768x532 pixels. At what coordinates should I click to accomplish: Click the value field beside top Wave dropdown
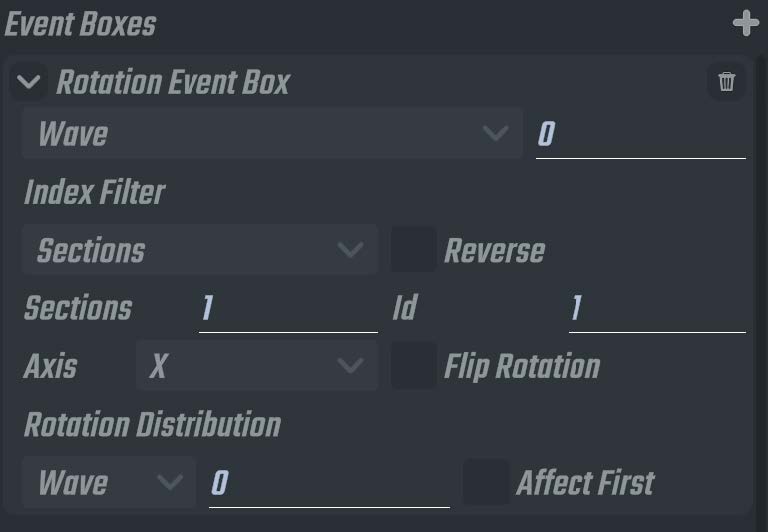coord(641,134)
